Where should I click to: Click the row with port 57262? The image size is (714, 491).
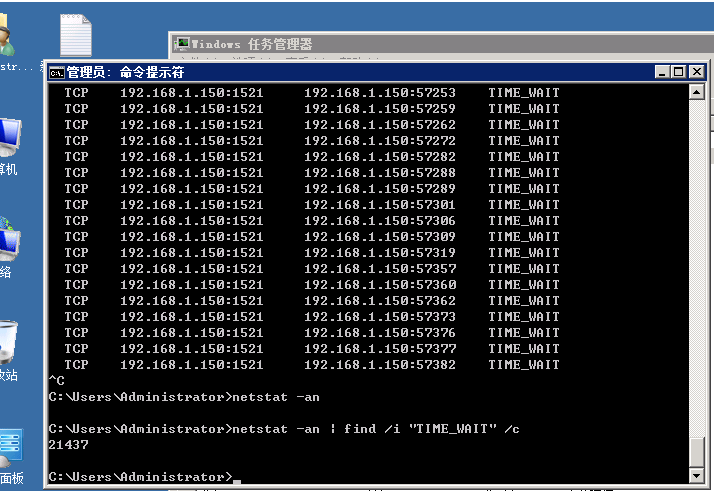click(311, 124)
